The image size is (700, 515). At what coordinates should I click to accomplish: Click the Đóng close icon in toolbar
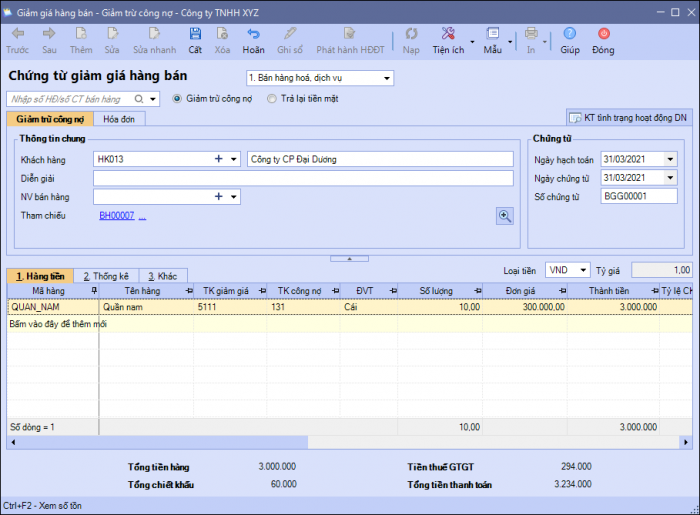pyautogui.click(x=603, y=35)
